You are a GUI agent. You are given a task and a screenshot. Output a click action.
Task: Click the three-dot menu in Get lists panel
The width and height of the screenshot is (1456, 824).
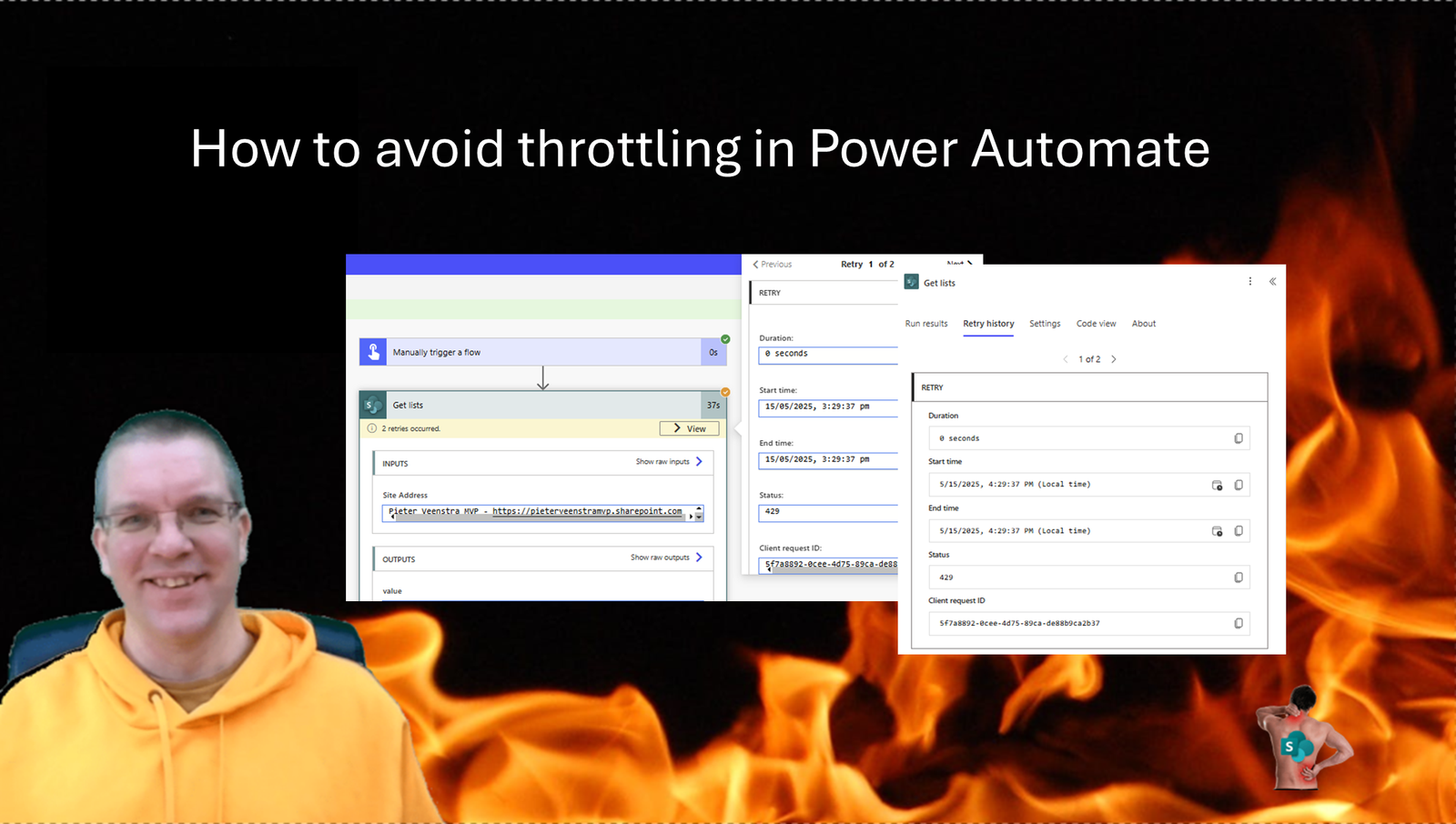click(1250, 282)
